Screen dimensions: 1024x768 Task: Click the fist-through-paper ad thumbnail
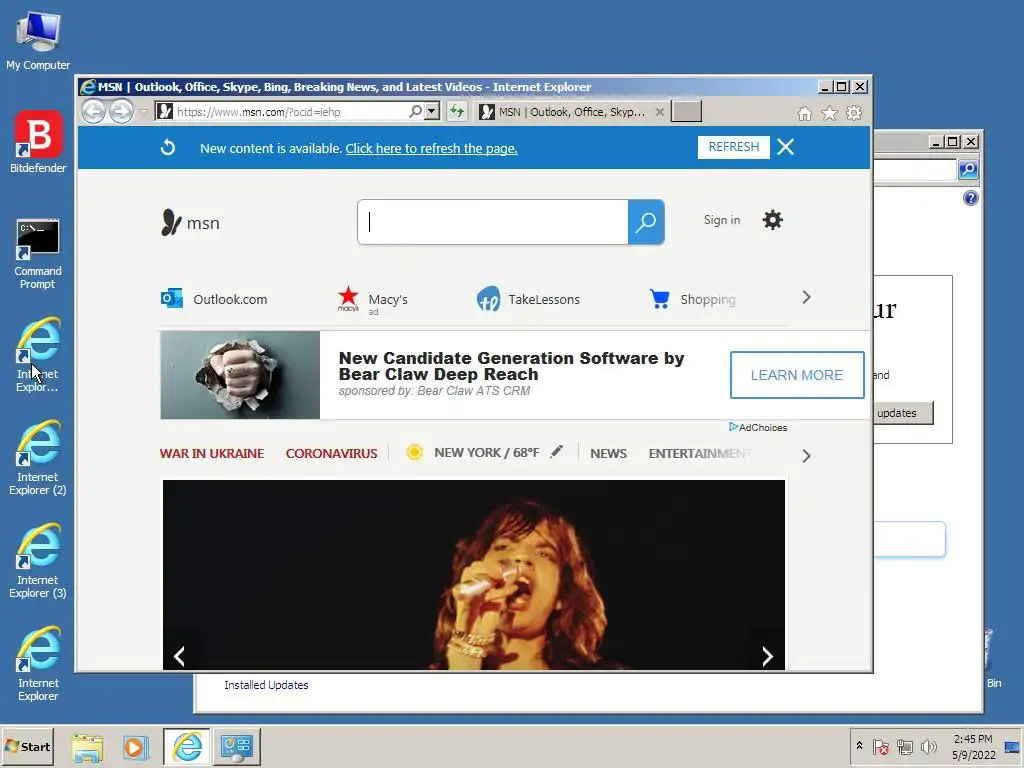240,375
